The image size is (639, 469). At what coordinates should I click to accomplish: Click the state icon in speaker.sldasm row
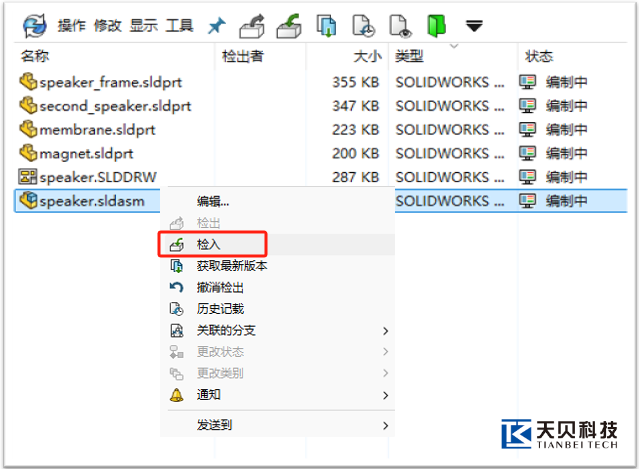click(527, 200)
